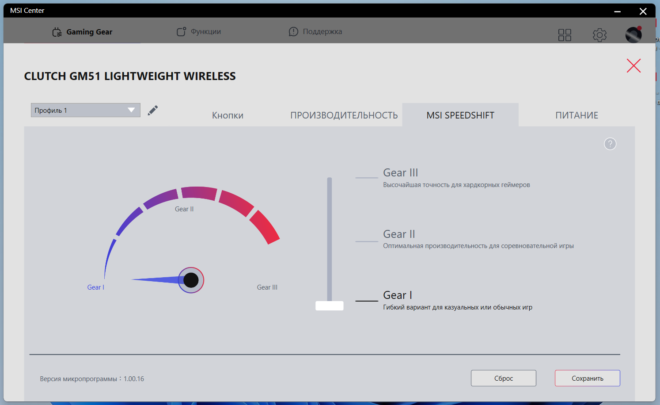Image resolution: width=660 pixels, height=405 pixels.
Task: Select the MSI SPEEDSHIFT tab
Action: coord(460,115)
